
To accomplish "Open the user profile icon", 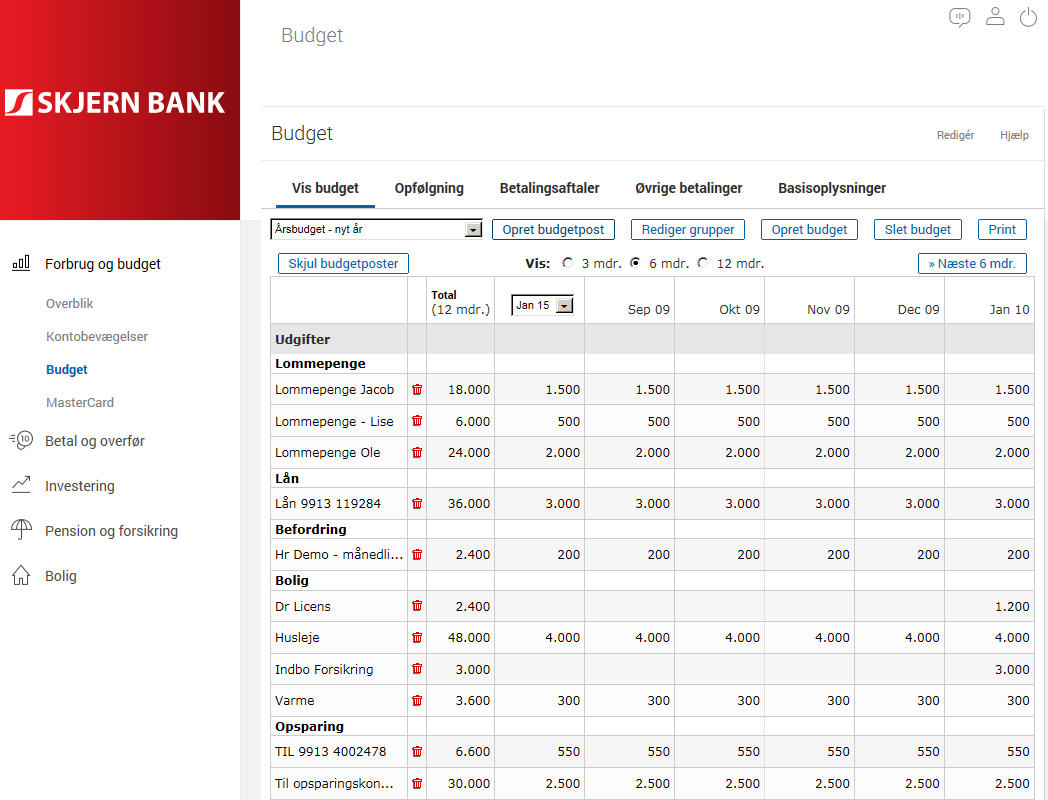I will tap(995, 16).
